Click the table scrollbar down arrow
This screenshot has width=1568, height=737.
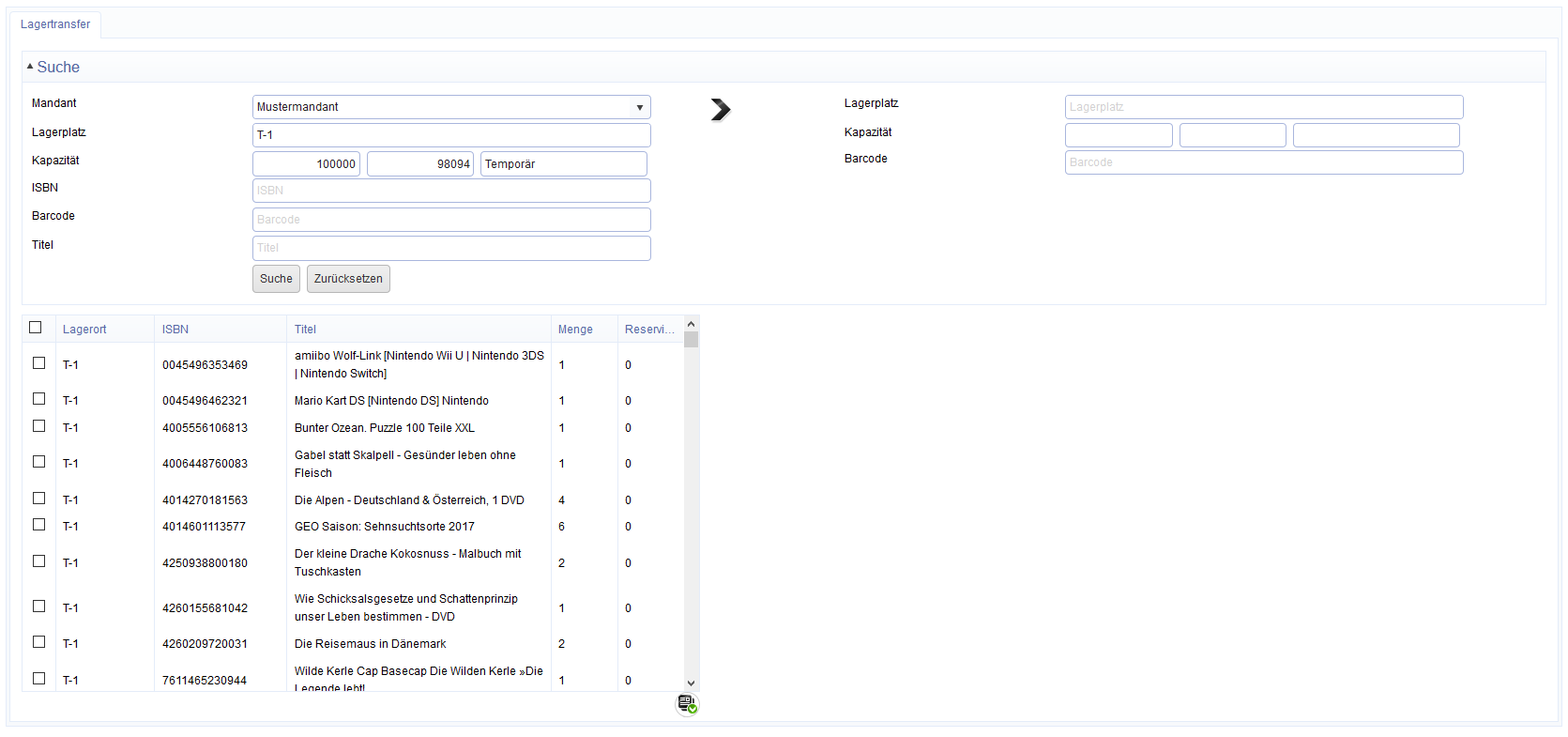691,683
